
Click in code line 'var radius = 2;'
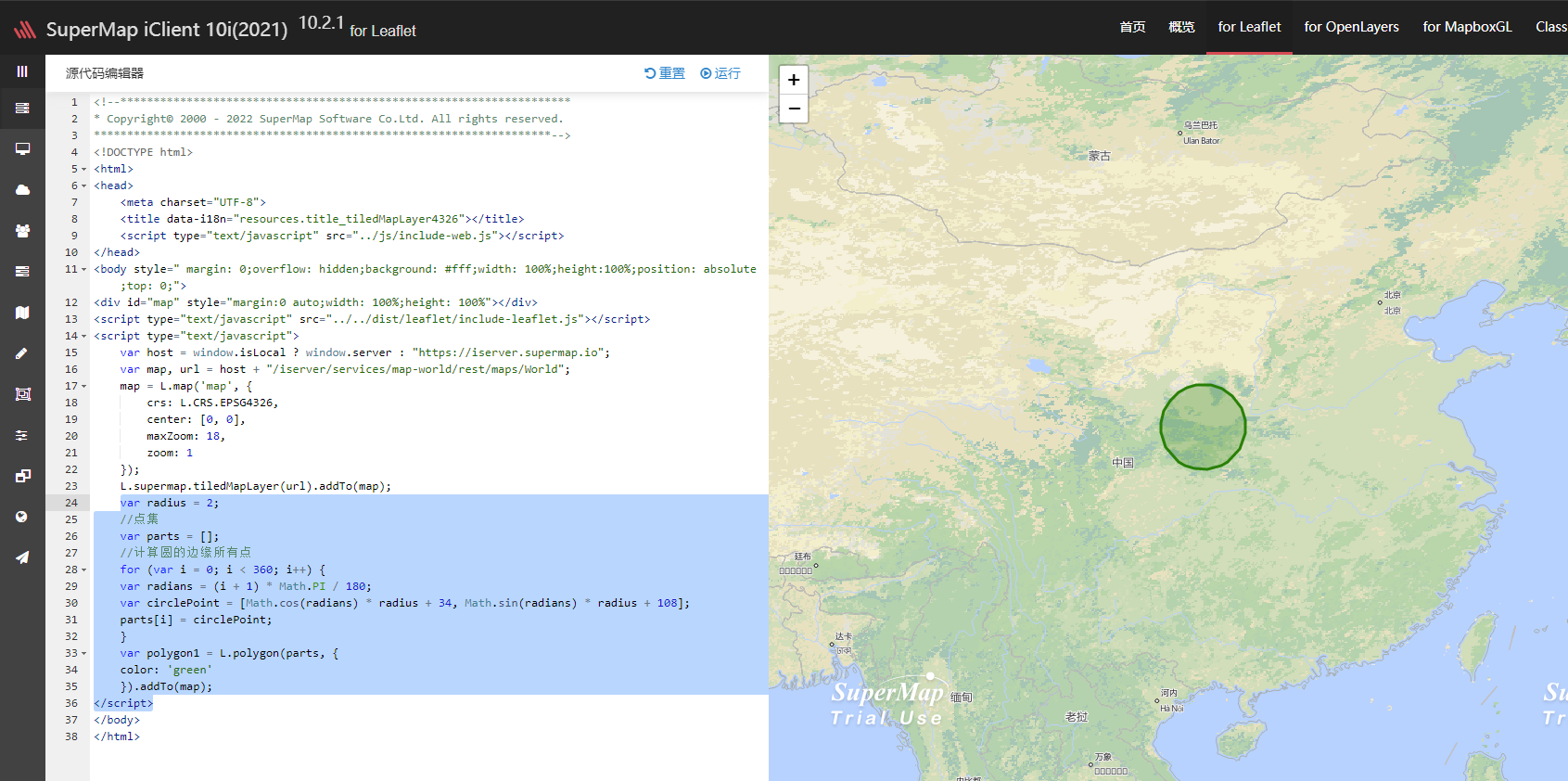(170, 503)
